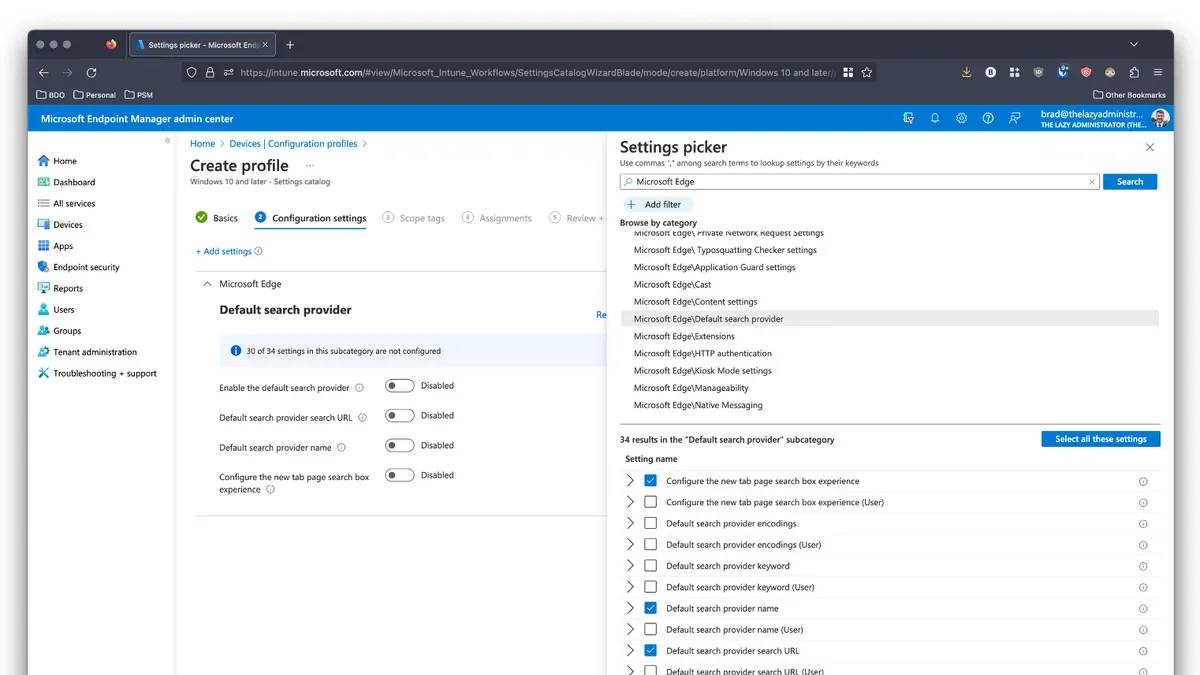Uncheck Default search provider name

(x=651, y=608)
